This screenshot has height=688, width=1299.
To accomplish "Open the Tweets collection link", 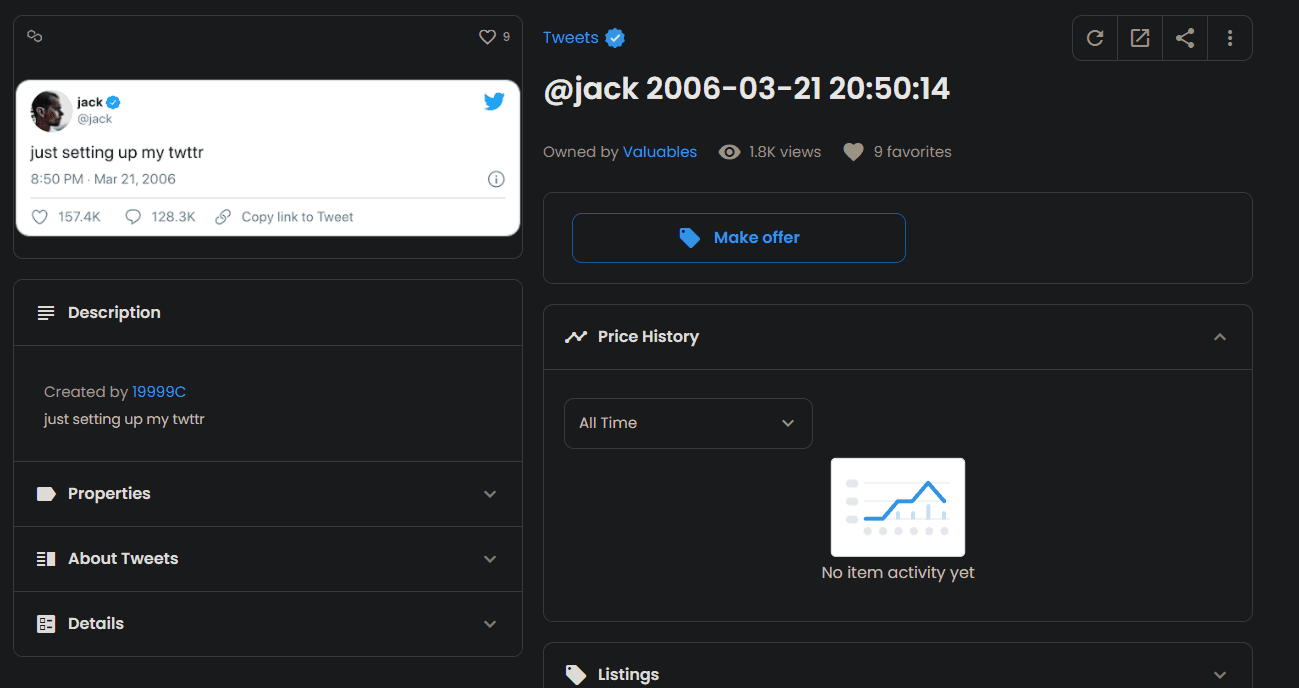I will pyautogui.click(x=571, y=38).
